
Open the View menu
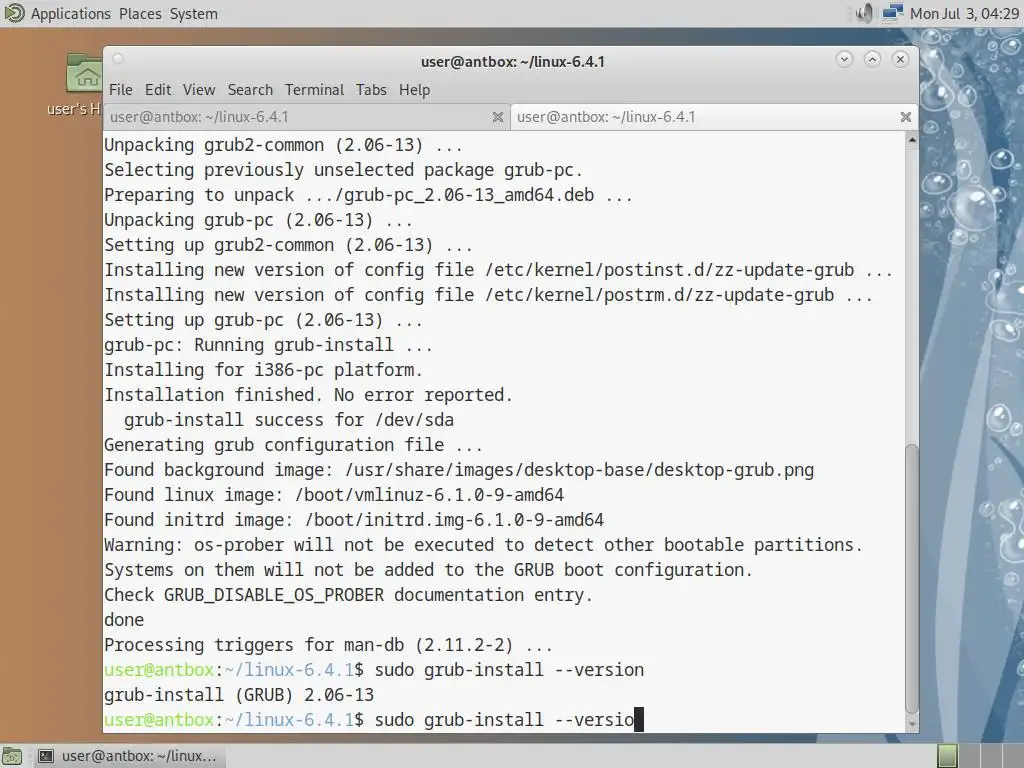point(199,89)
